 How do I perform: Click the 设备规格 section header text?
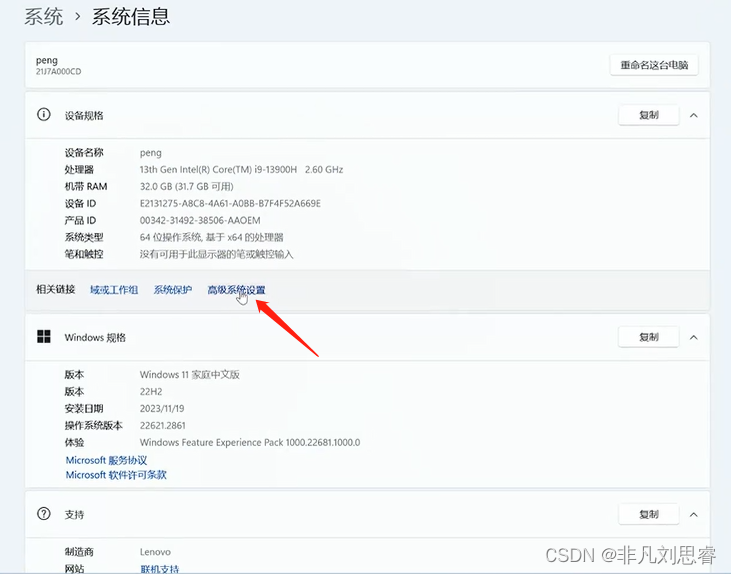(84, 116)
